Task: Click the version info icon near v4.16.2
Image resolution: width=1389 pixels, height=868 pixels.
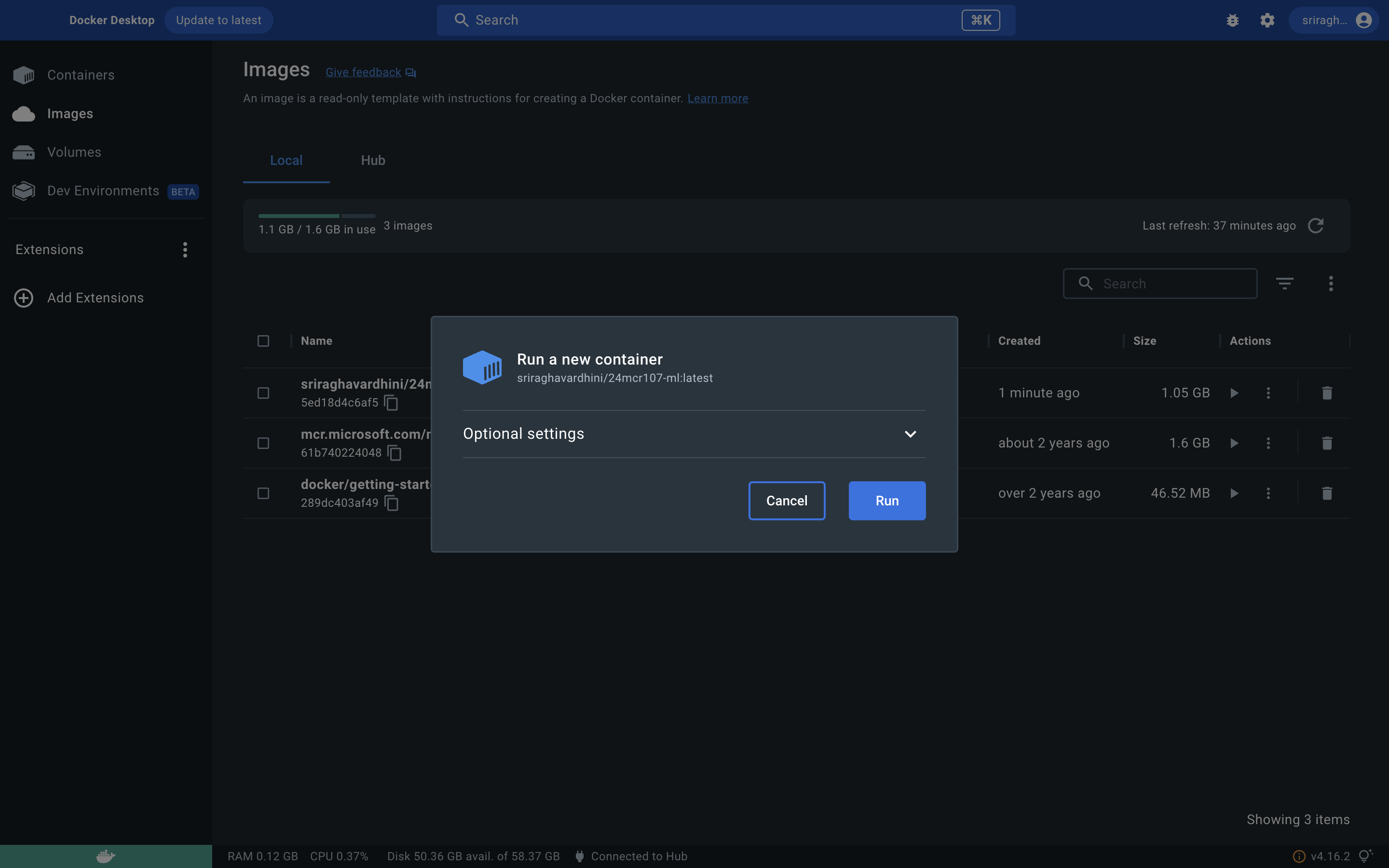Action: click(x=1298, y=856)
